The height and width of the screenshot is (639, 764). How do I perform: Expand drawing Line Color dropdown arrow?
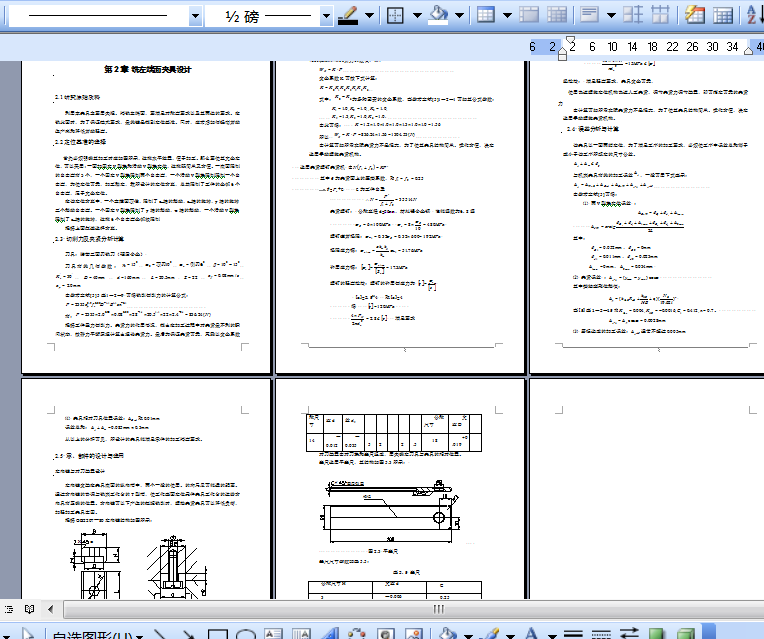pyautogui.click(x=511, y=636)
